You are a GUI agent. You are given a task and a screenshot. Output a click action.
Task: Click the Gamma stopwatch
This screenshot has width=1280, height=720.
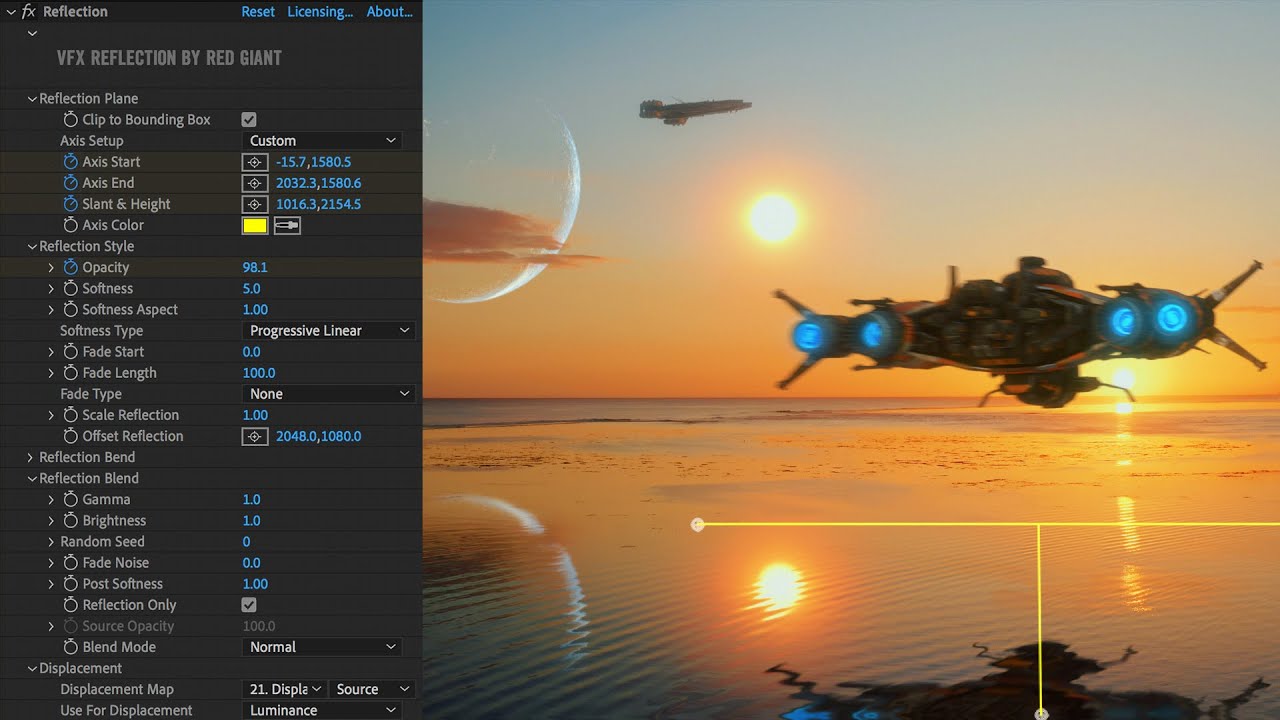tap(70, 499)
